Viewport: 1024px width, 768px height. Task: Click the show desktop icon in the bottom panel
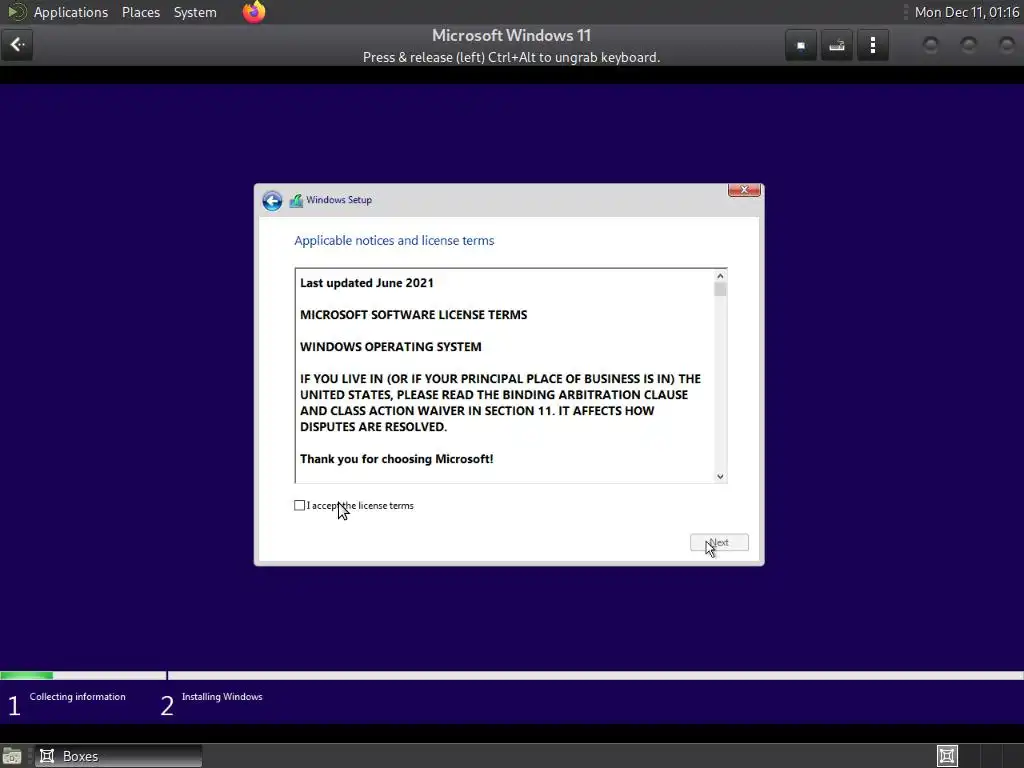(x=12, y=756)
